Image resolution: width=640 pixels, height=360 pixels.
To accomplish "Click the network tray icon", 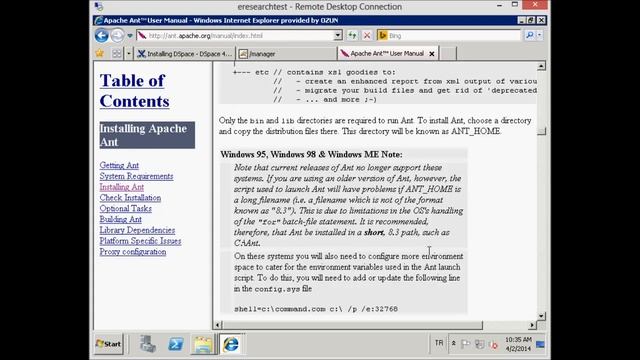I will (x=480, y=344).
